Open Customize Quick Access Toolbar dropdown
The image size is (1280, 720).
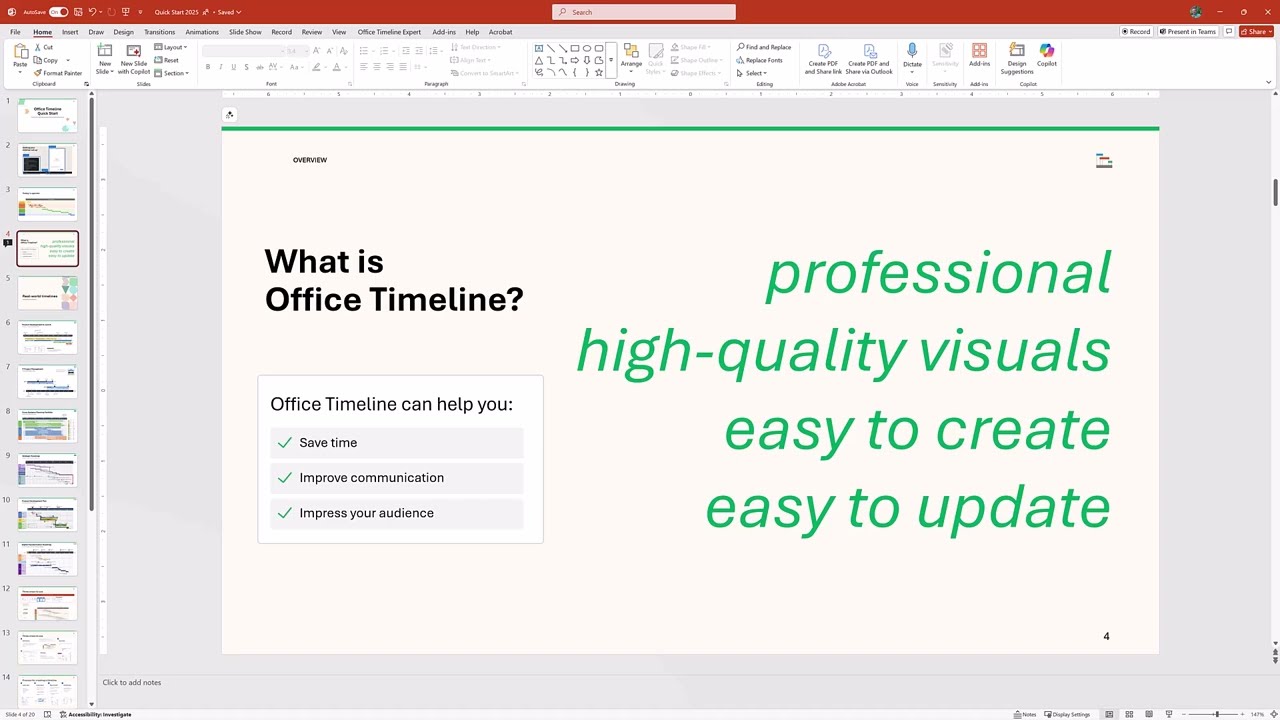(x=139, y=12)
